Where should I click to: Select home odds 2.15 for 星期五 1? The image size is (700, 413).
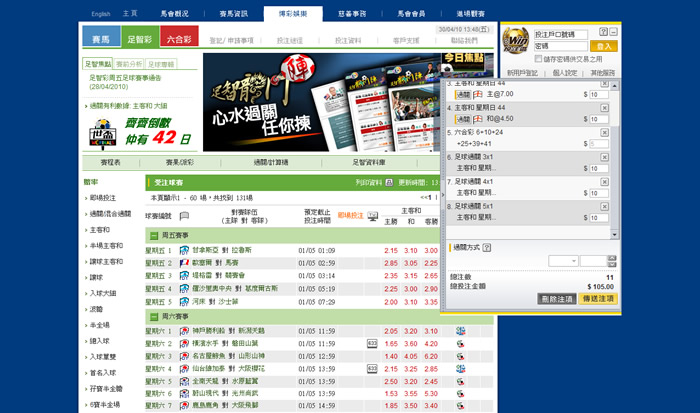(391, 250)
